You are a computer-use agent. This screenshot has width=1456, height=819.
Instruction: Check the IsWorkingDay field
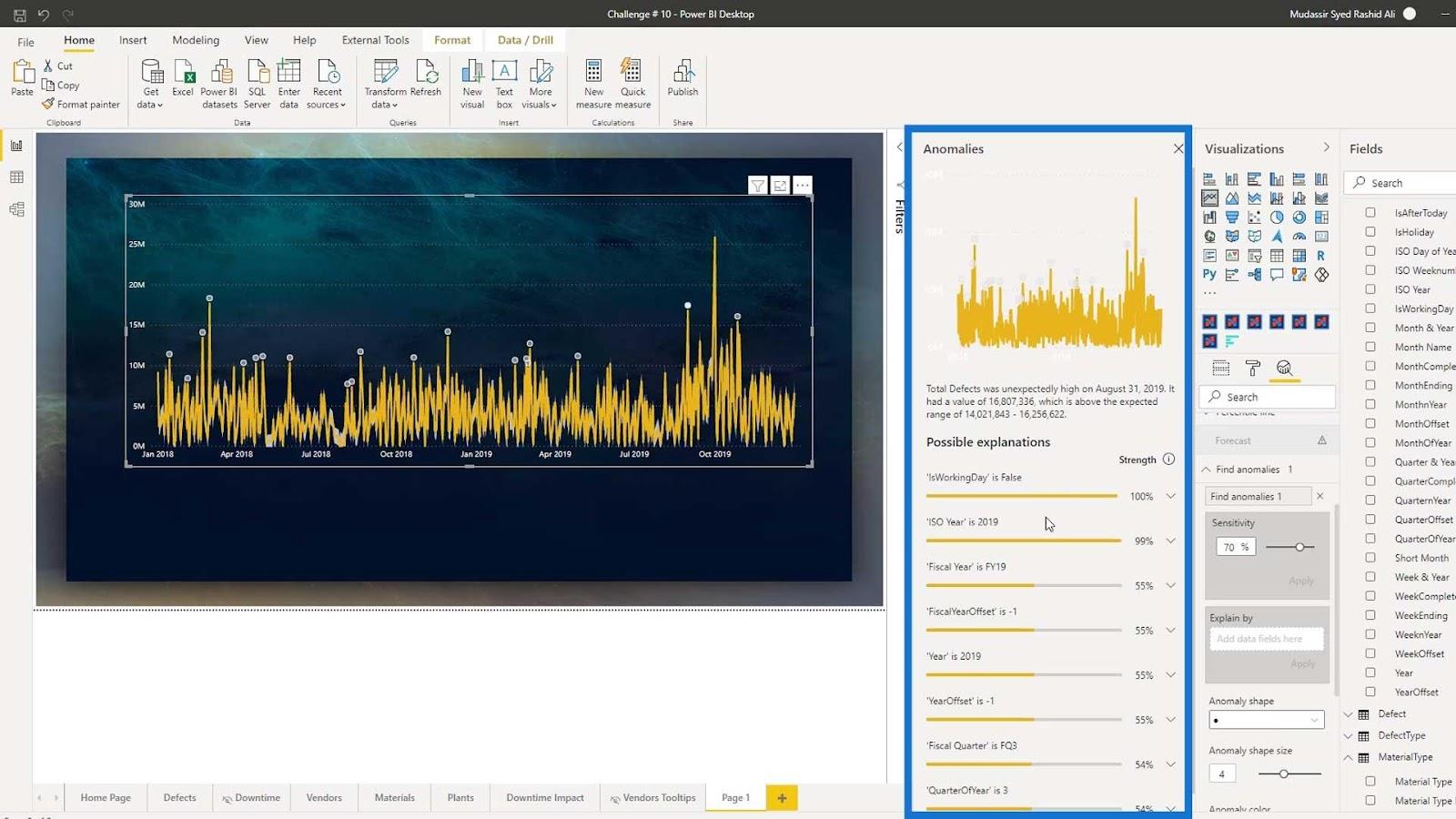point(1370,308)
